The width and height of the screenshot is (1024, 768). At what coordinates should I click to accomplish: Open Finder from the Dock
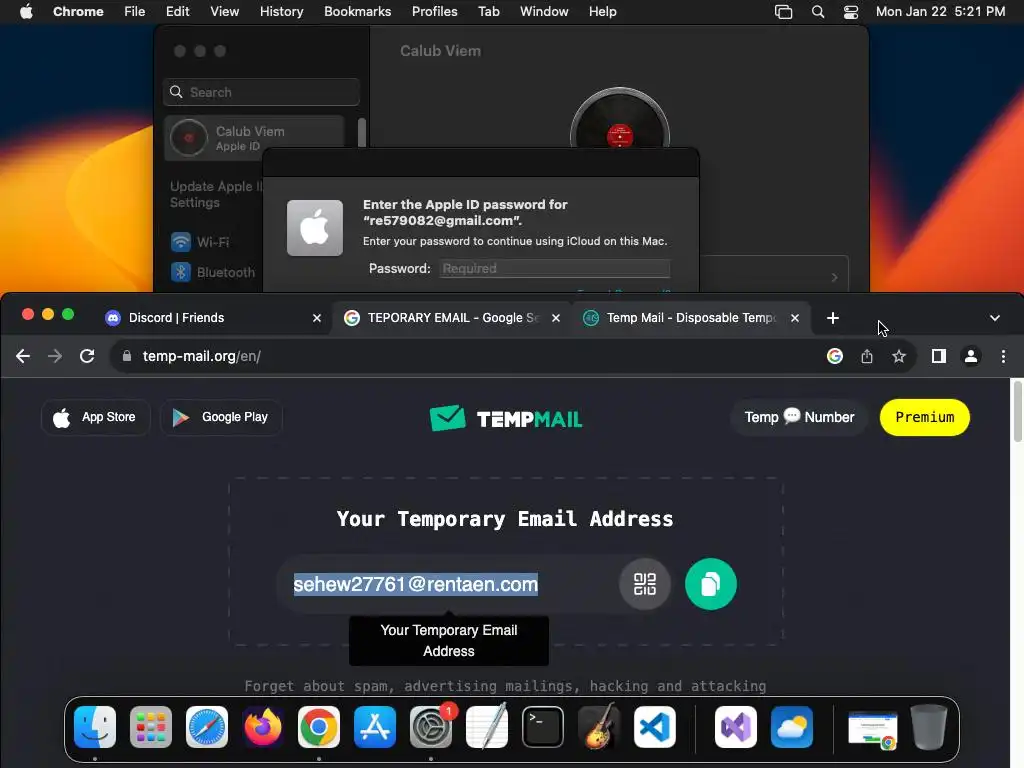(x=95, y=727)
